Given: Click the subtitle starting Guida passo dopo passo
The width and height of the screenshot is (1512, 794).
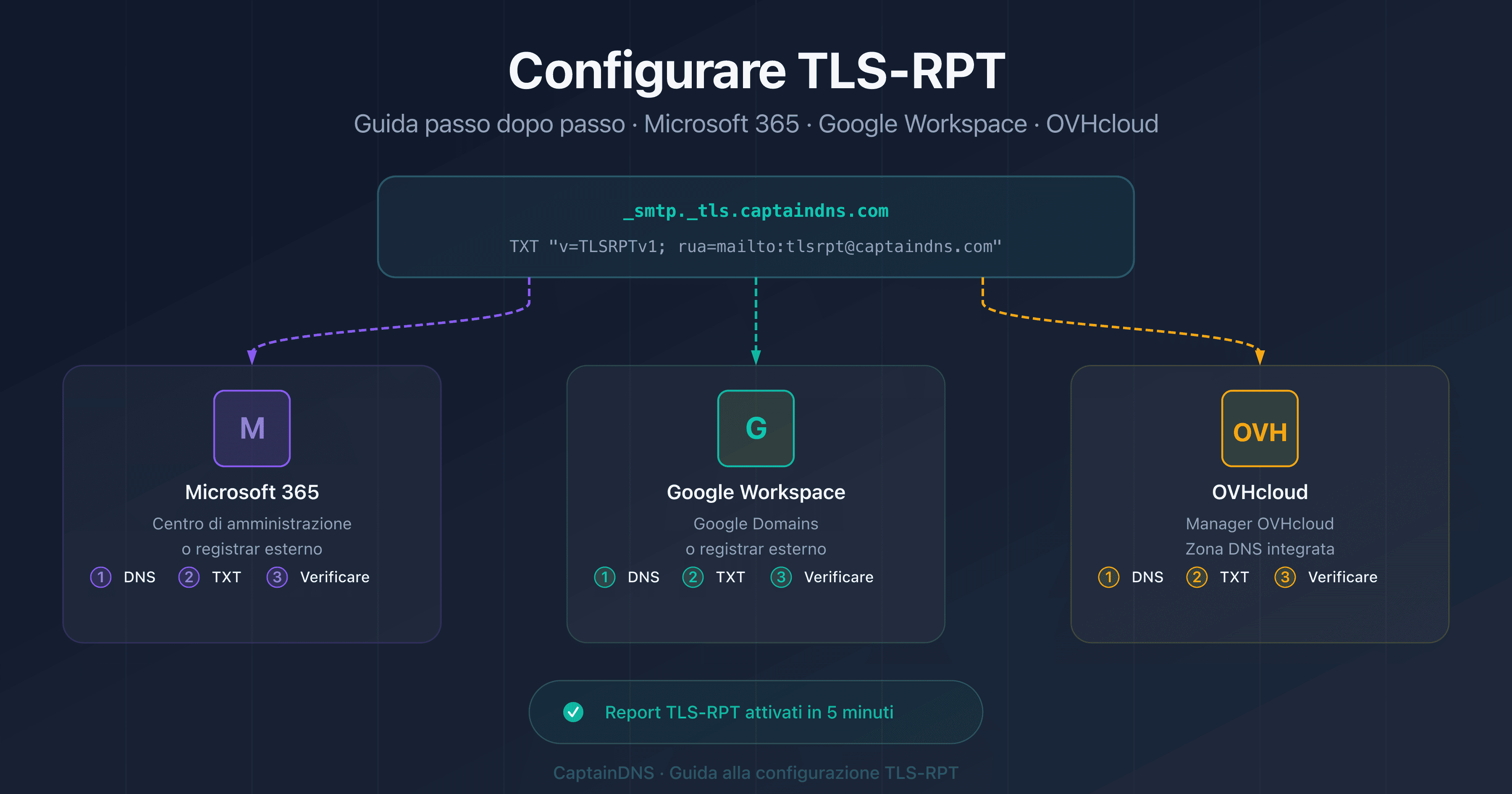Looking at the screenshot, I should (756, 124).
